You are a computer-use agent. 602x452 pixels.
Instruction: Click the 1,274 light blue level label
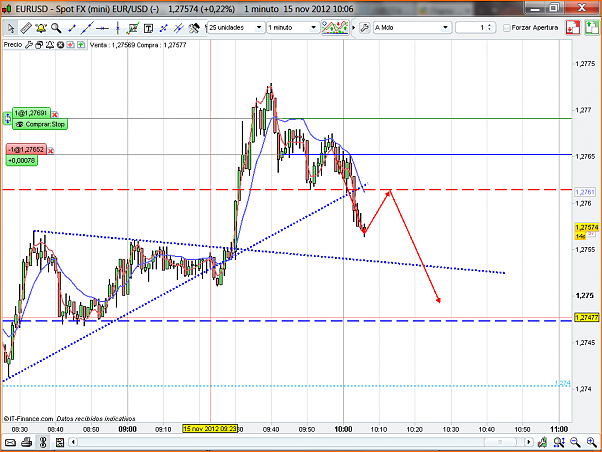click(x=563, y=383)
